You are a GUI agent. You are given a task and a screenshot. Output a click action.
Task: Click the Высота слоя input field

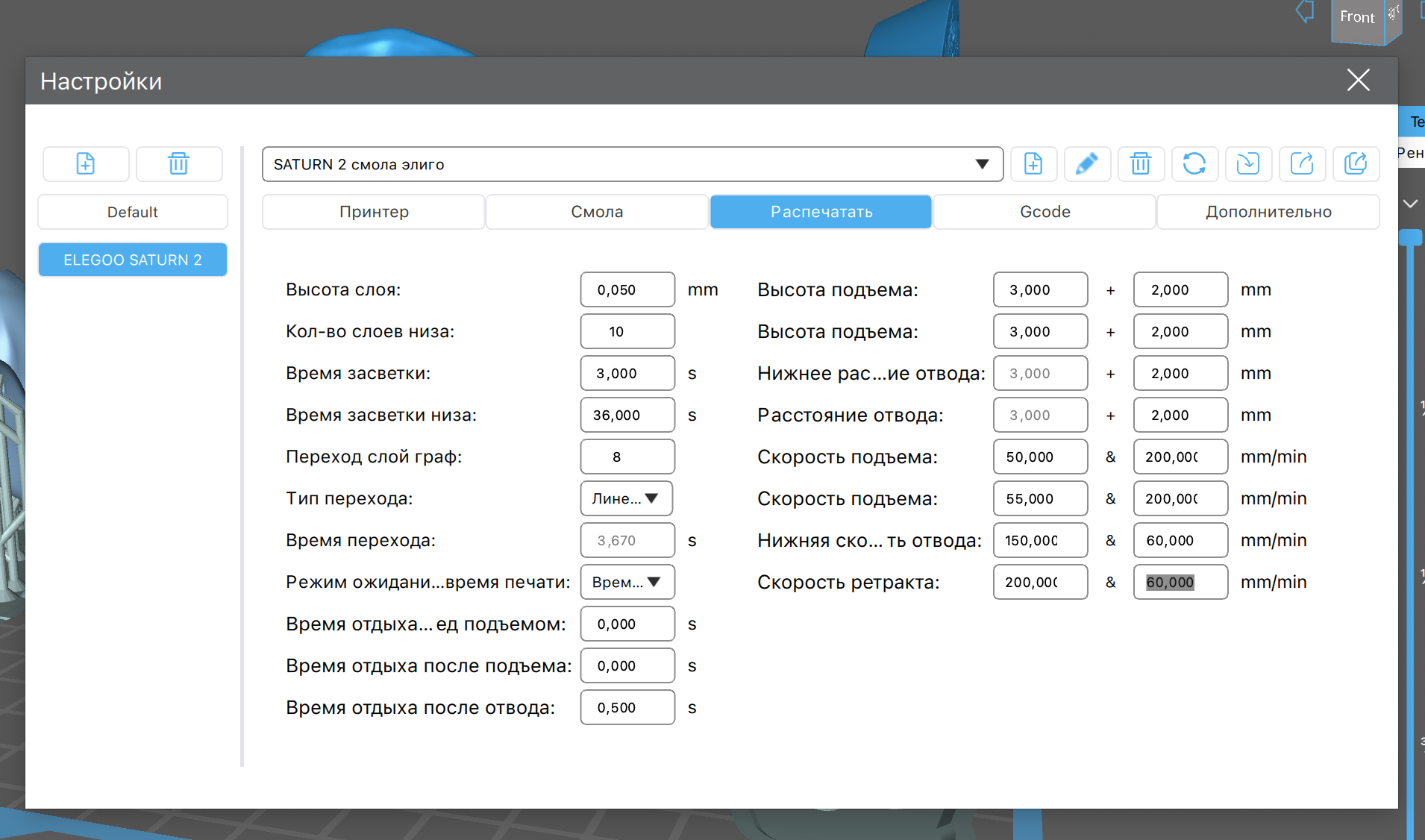click(627, 289)
